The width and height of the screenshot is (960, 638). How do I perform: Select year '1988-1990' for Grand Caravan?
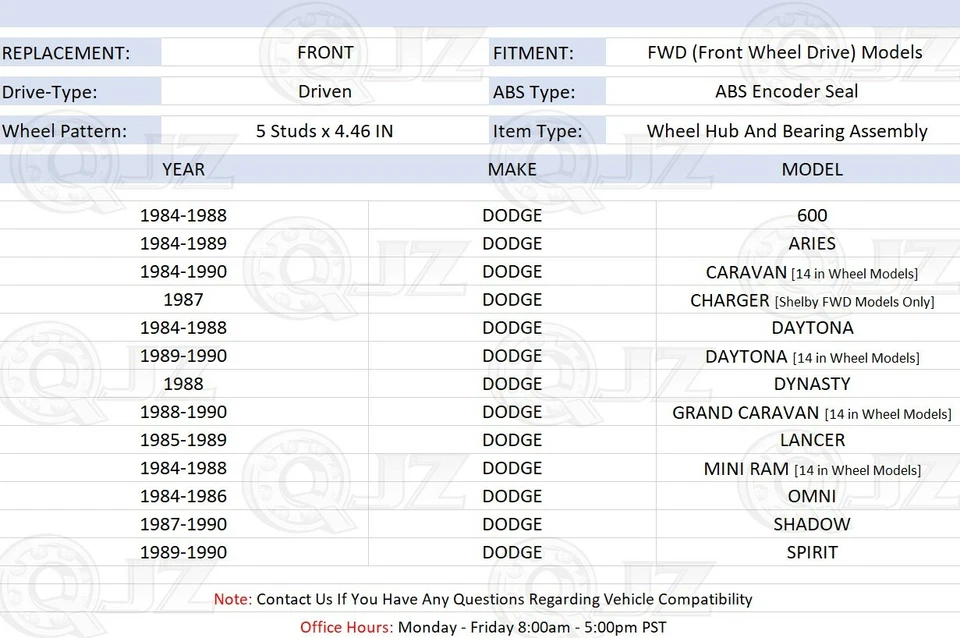pos(183,413)
